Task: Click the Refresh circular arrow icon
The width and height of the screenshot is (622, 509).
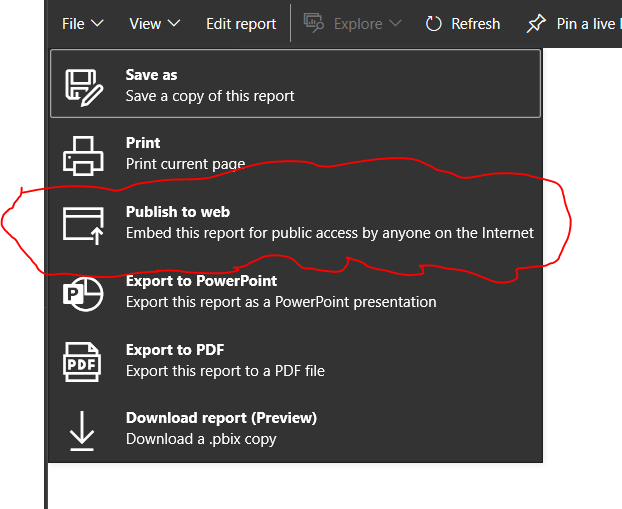Action: [434, 24]
